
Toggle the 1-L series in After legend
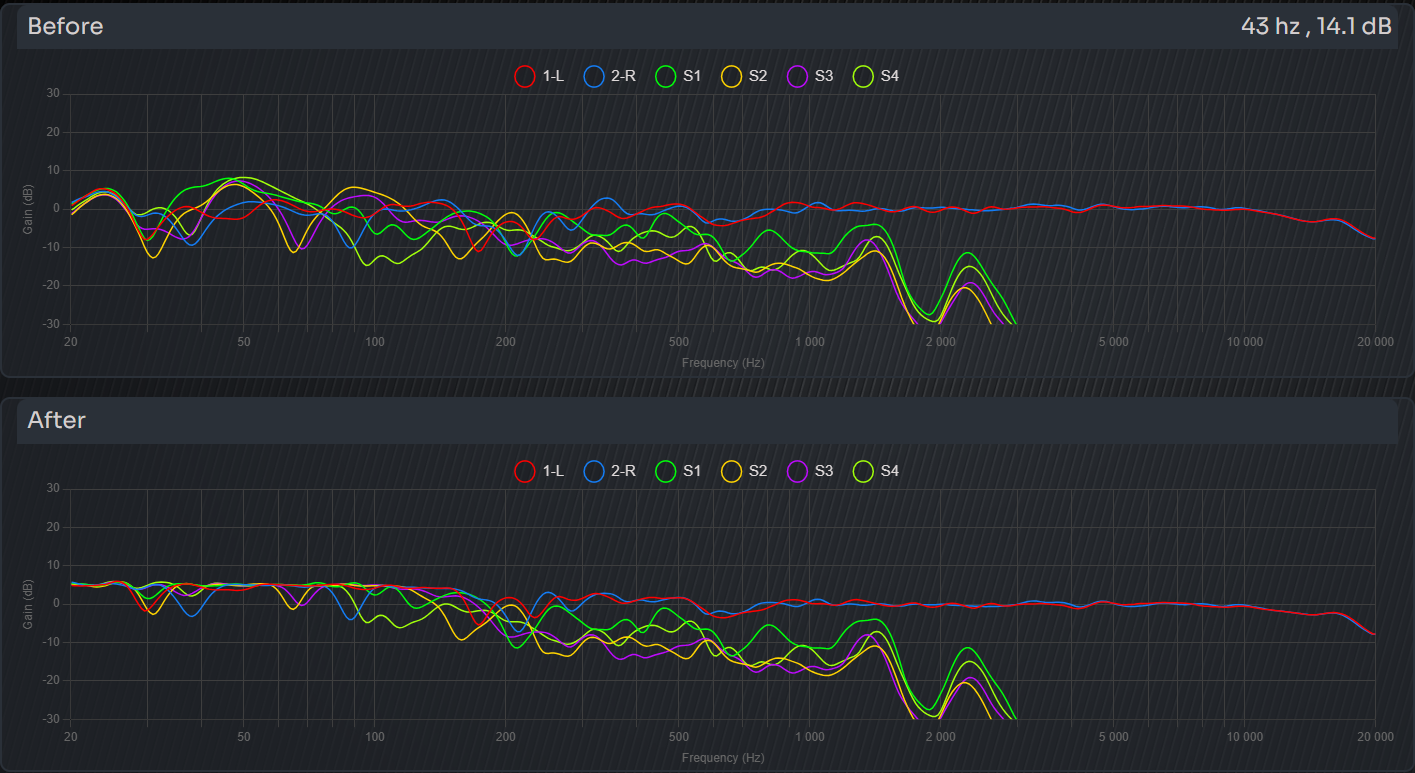539,471
